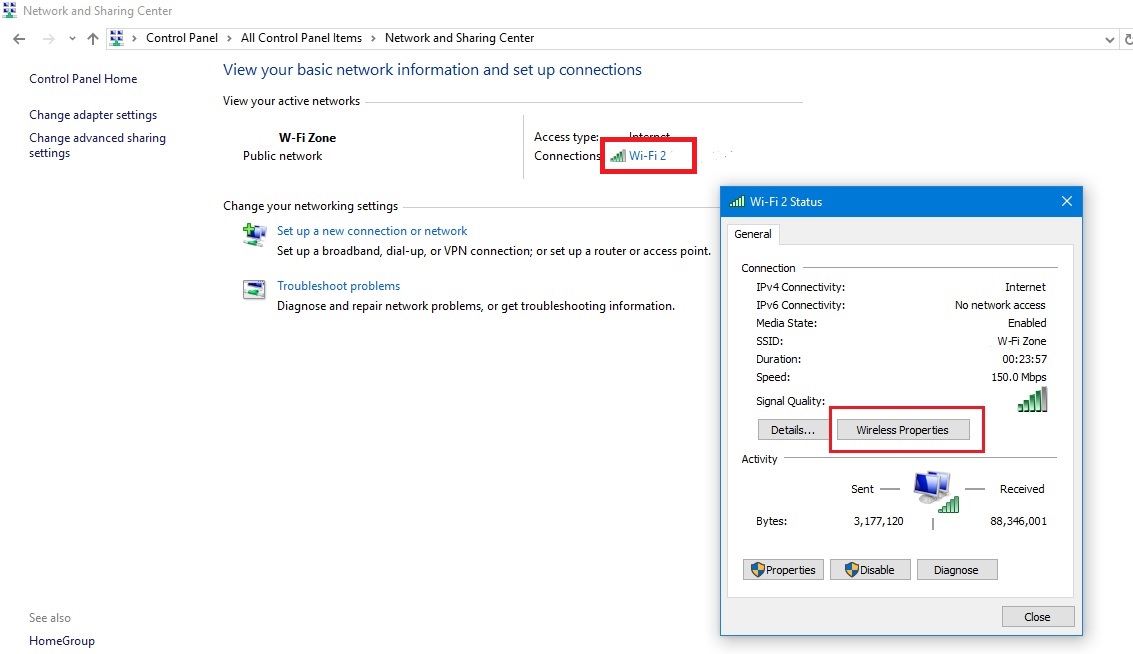The height and width of the screenshot is (654, 1133).
Task: Open Change adapter settings
Action: (x=93, y=115)
